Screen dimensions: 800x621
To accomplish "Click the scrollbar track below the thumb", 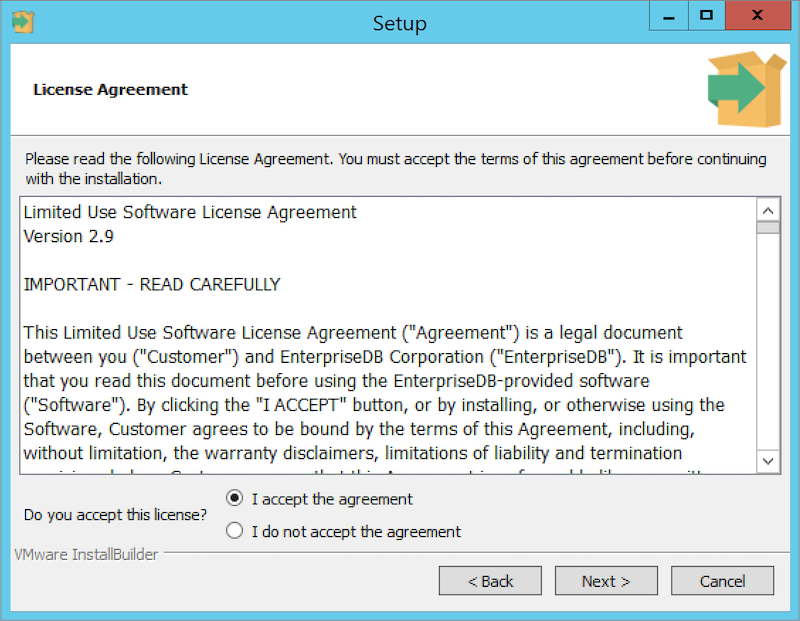I will 768,342.
